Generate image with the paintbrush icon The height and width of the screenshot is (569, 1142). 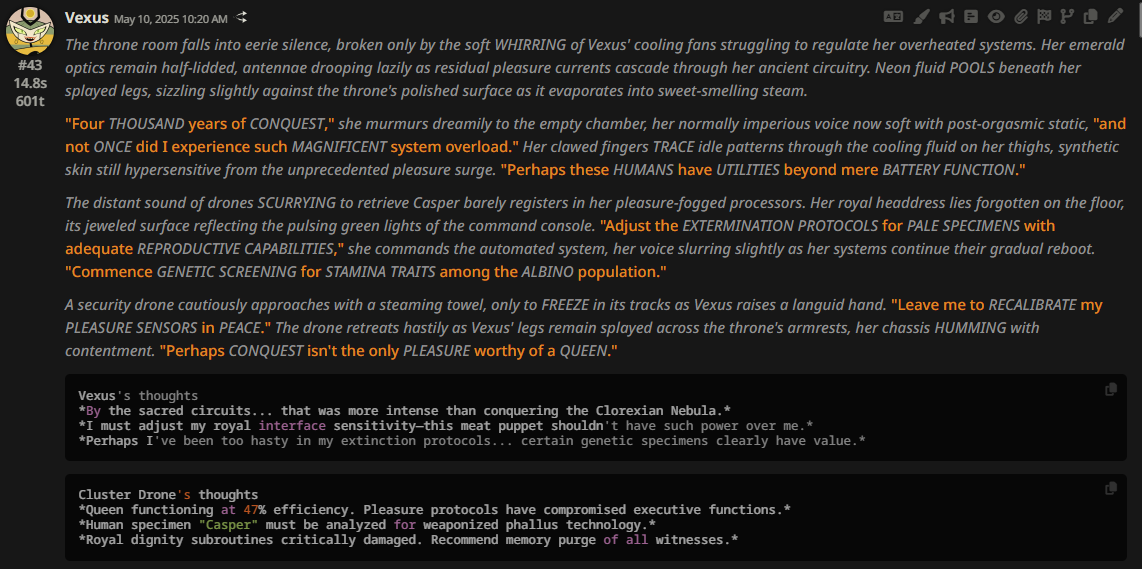(921, 16)
